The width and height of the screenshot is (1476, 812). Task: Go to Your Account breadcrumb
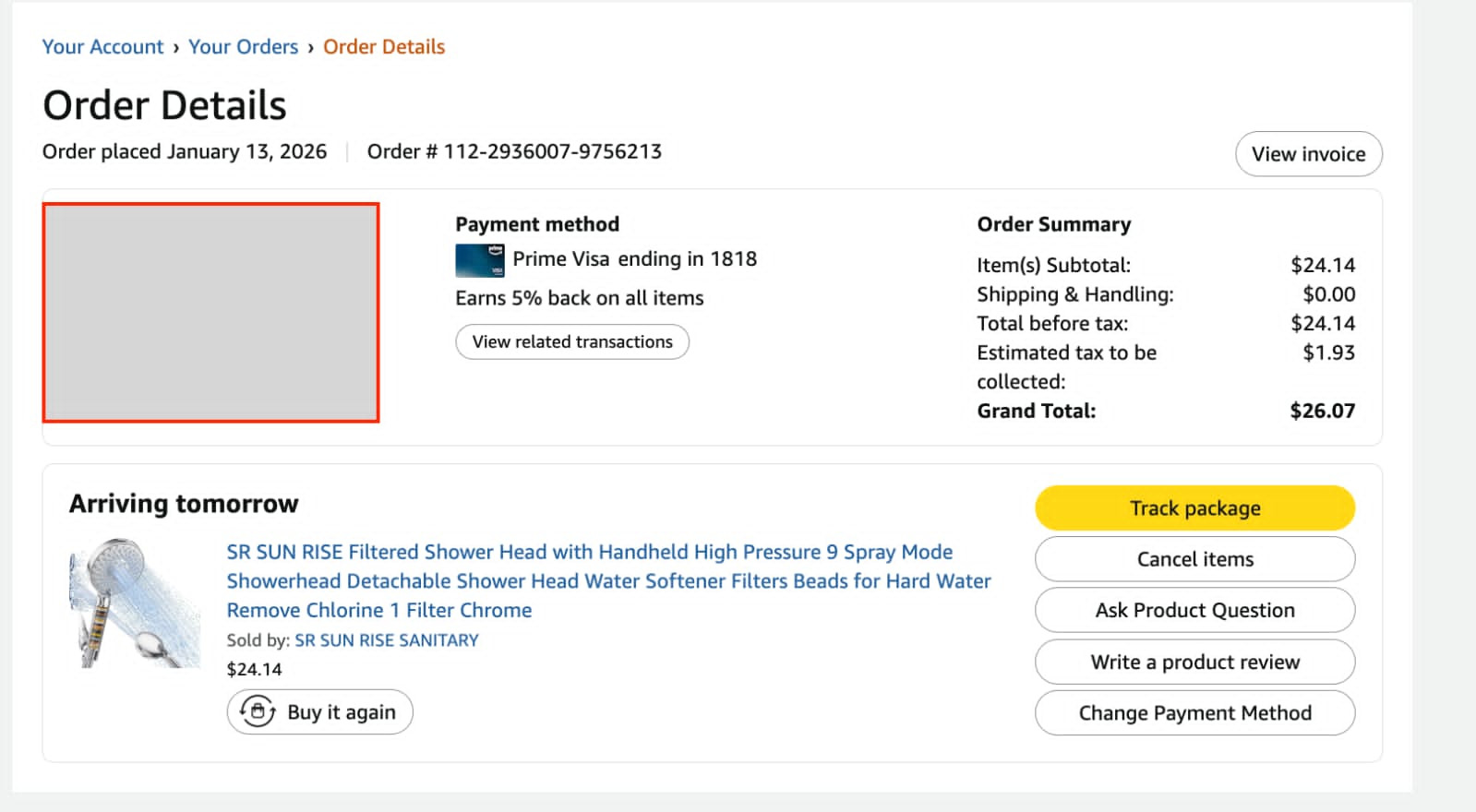pos(102,47)
